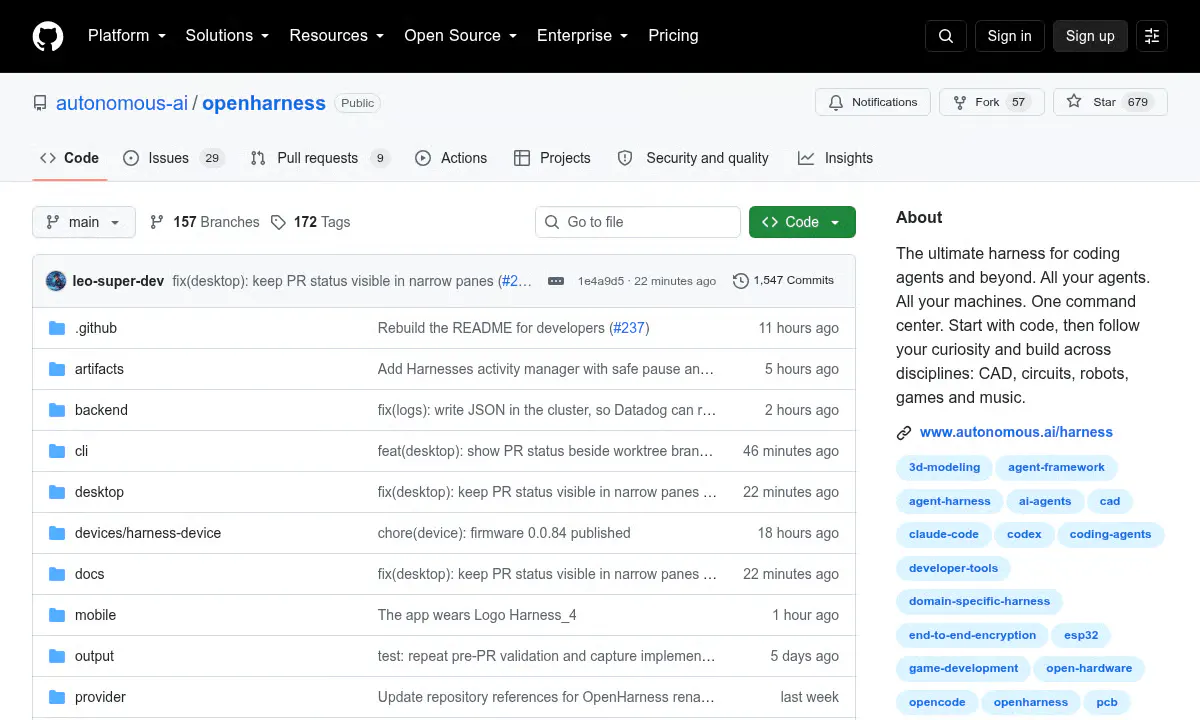This screenshot has height=720, width=1200.
Task: Expand commit message ellipsis button
Action: [x=556, y=281]
